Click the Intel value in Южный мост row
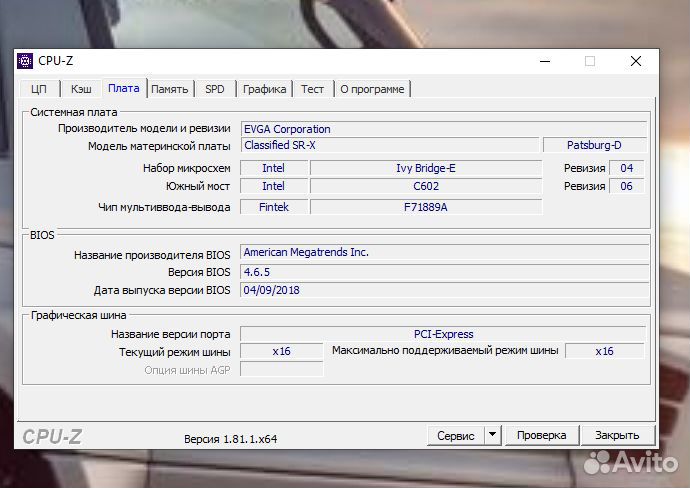The width and height of the screenshot is (690, 488). pyautogui.click(x=274, y=186)
